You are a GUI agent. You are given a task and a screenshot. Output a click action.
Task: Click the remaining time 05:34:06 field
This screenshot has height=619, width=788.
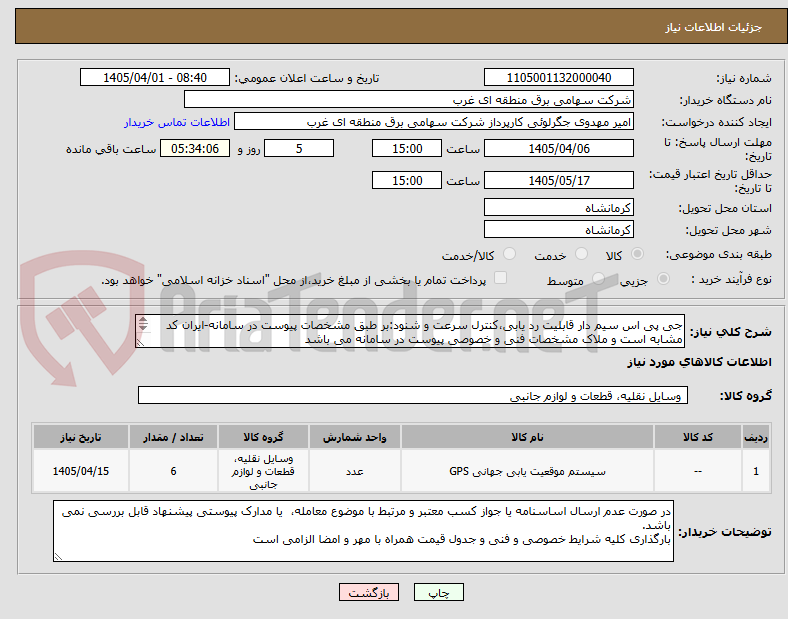(x=195, y=148)
